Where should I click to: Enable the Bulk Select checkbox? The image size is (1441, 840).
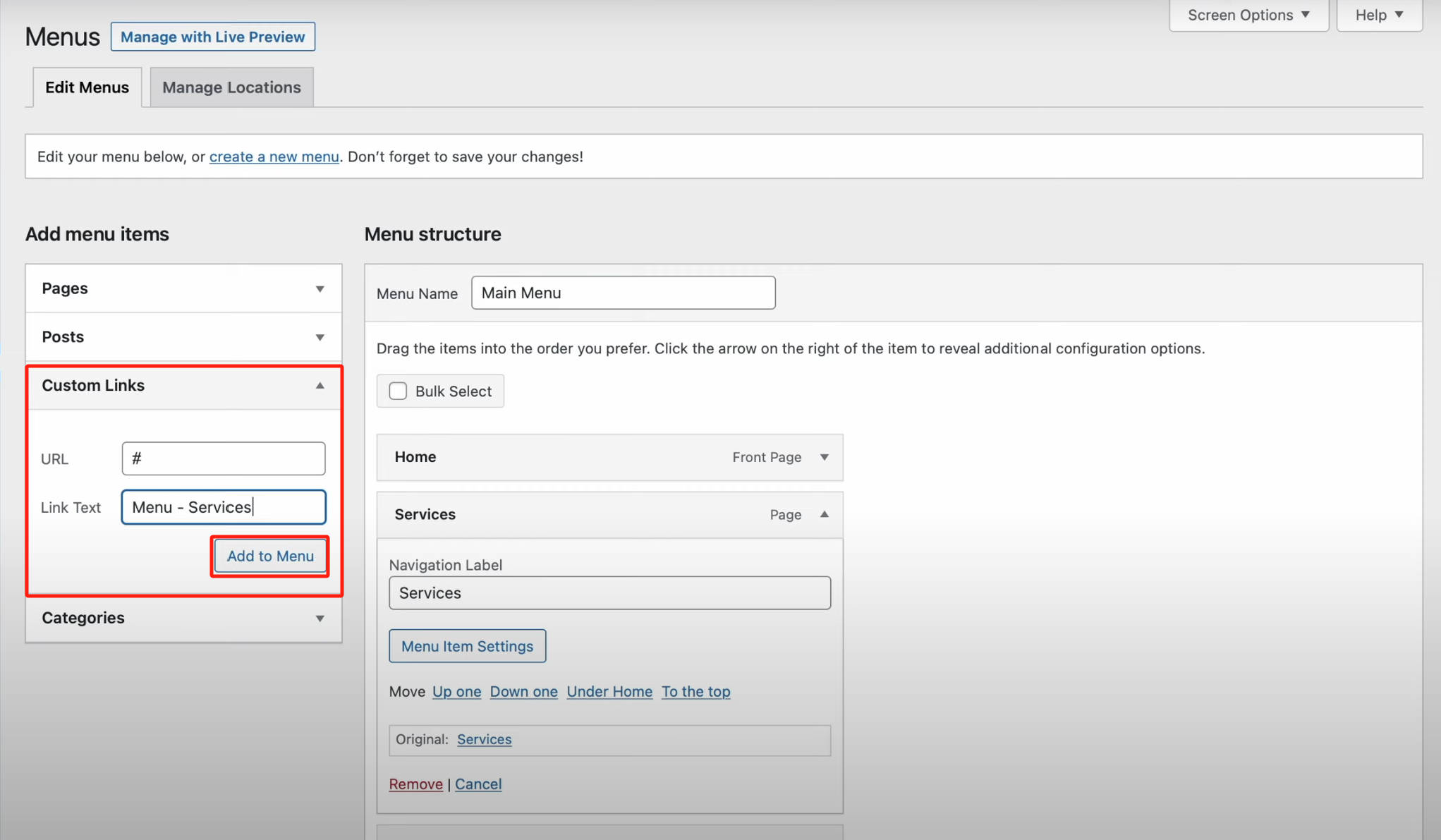pos(398,391)
